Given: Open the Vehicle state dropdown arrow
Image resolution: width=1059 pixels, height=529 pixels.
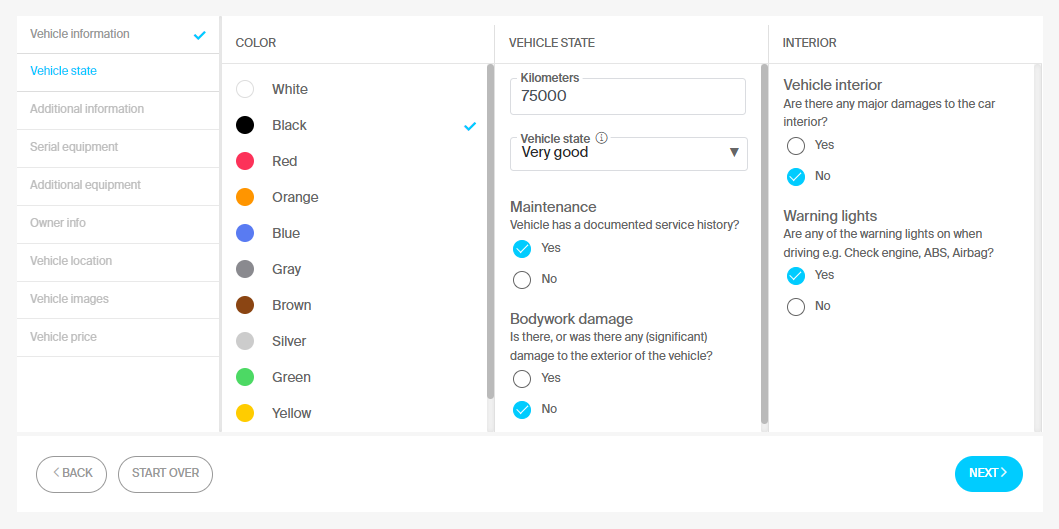Looking at the screenshot, I should coord(734,153).
